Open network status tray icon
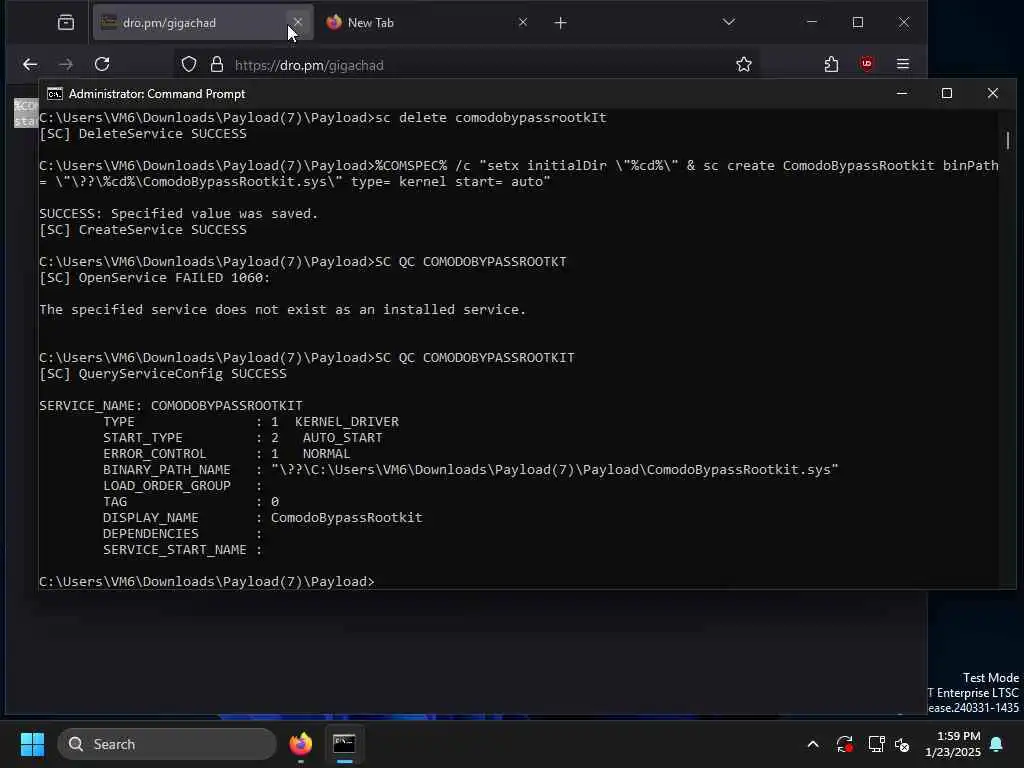The width and height of the screenshot is (1024, 768). point(876,744)
